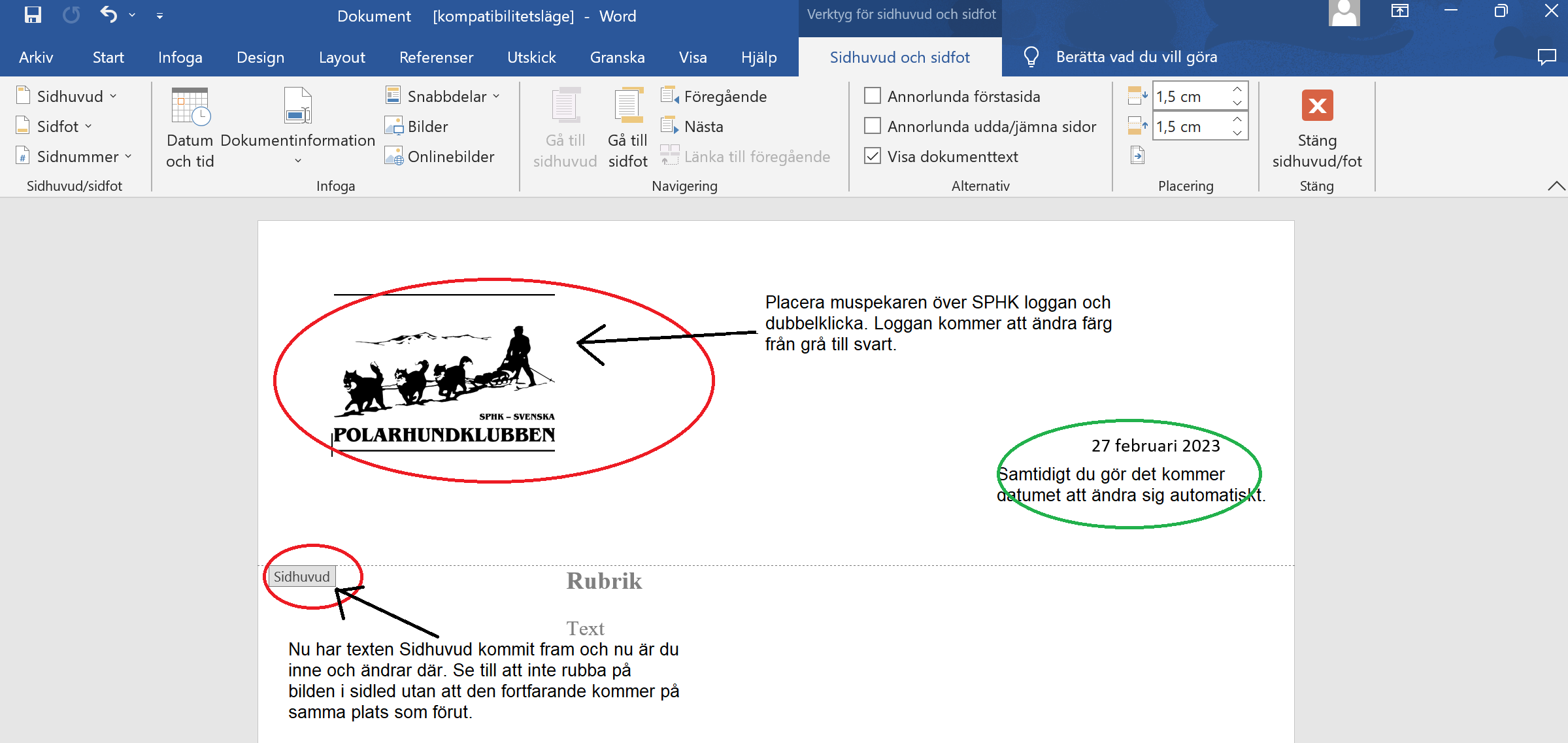
Task: Click the Föregående navigation button
Action: click(x=714, y=96)
